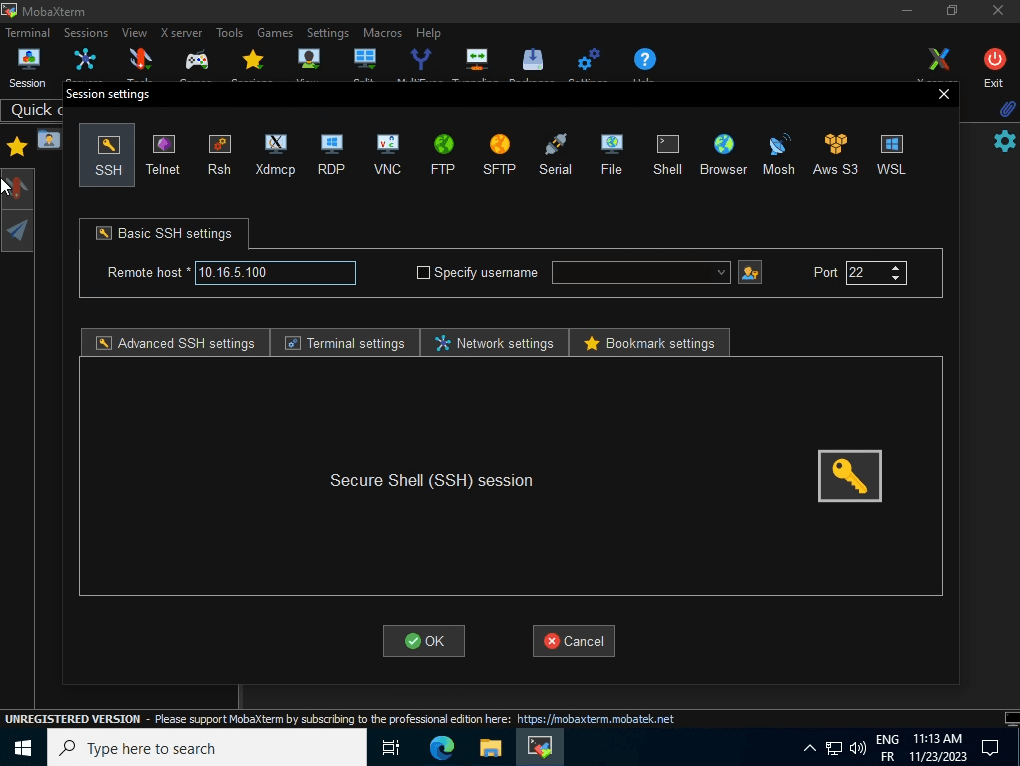Viewport: 1020px width, 766px height.
Task: Open the Help question mark icon
Action: 645,60
